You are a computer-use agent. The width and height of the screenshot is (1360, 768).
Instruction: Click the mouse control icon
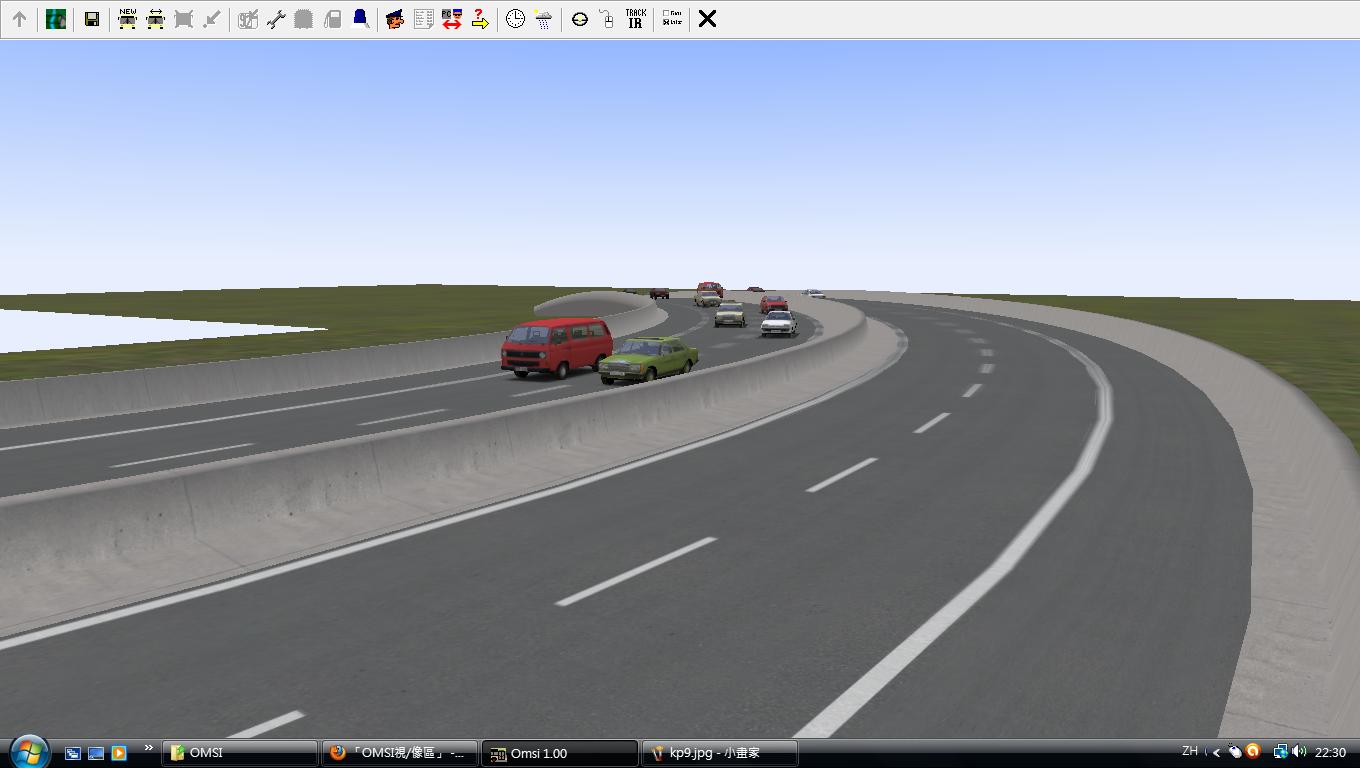[607, 19]
